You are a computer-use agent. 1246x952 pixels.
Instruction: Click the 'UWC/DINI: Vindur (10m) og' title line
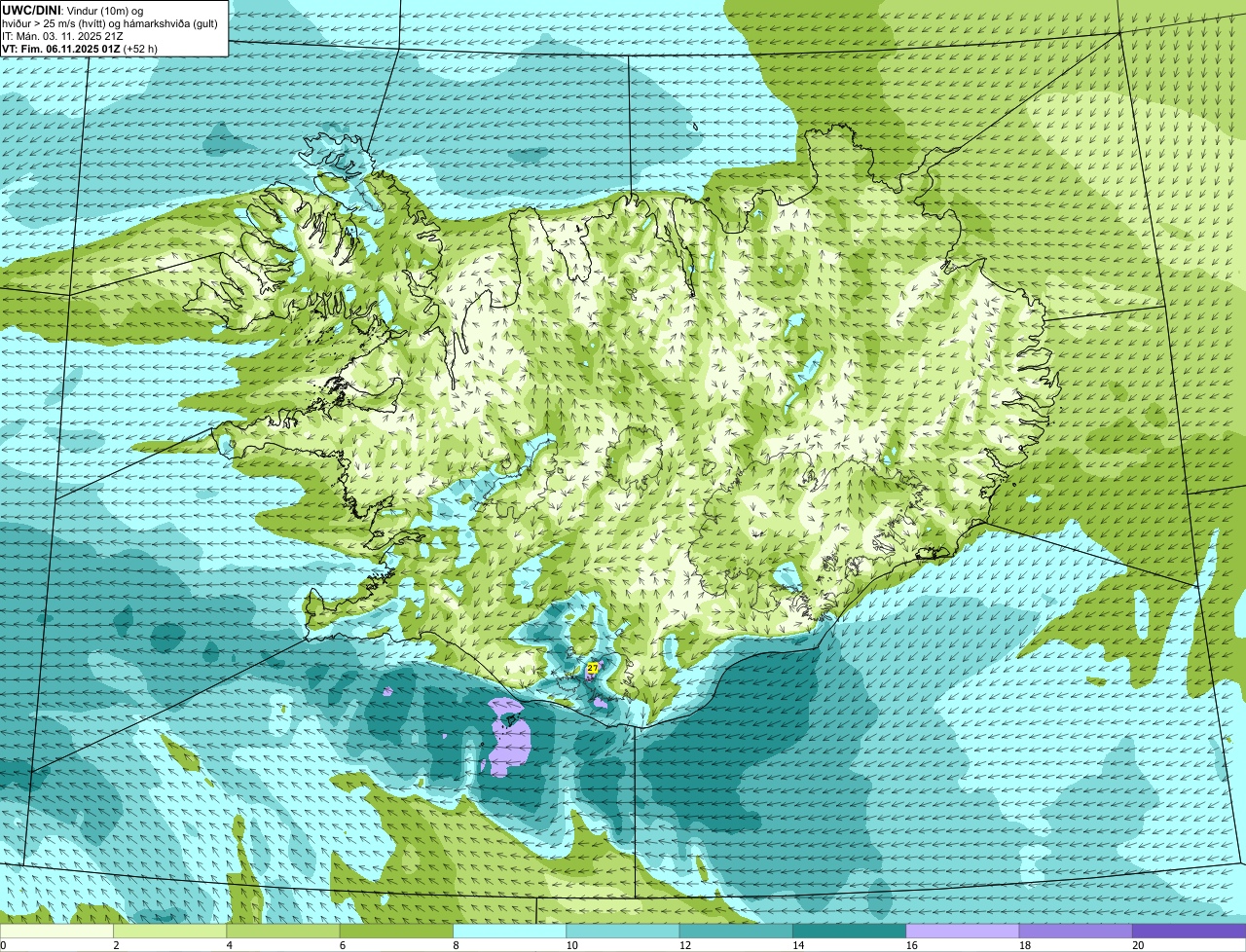click(73, 10)
